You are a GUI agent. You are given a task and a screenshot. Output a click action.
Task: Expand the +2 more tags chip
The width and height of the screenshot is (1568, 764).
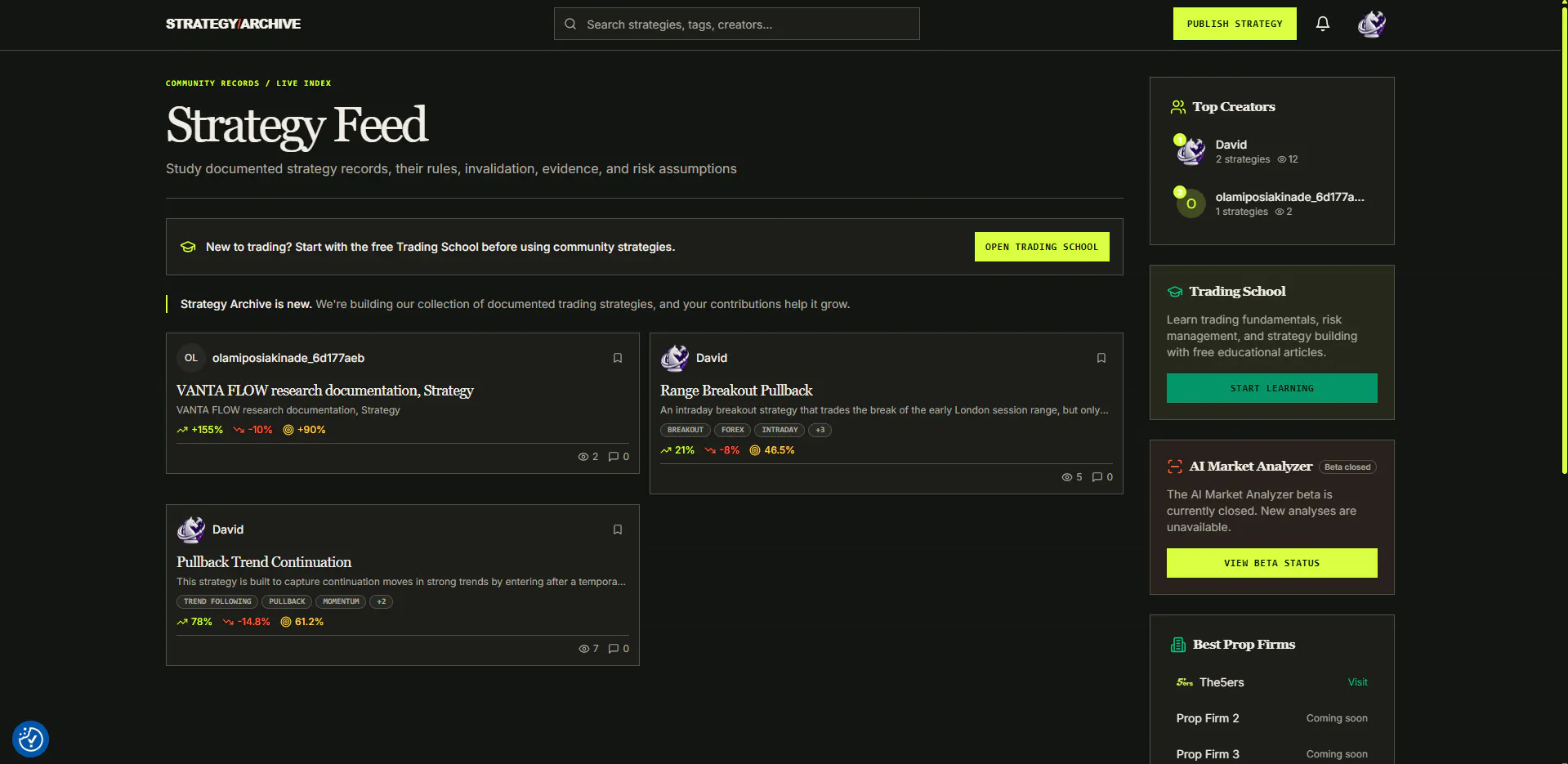[x=381, y=601]
